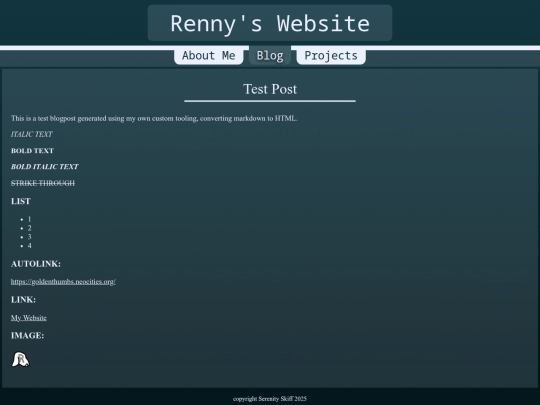The image size is (540, 405).
Task: Switch to the Blog tab
Action: [x=270, y=55]
